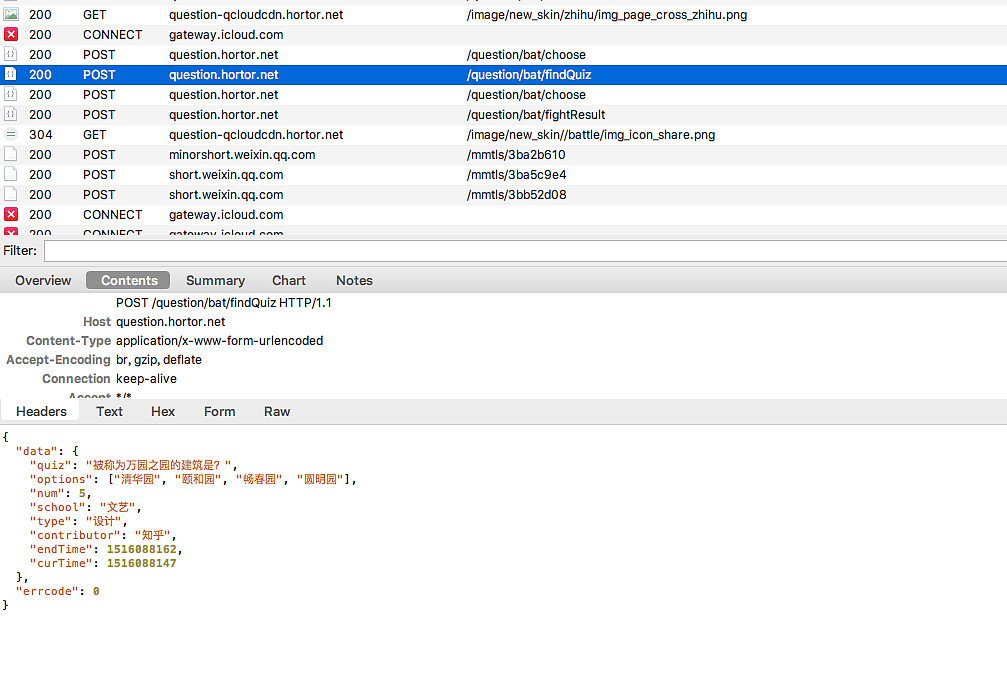Click the 304 status icon for img_icon_share.png
The width and height of the screenshot is (1007, 682).
point(11,135)
